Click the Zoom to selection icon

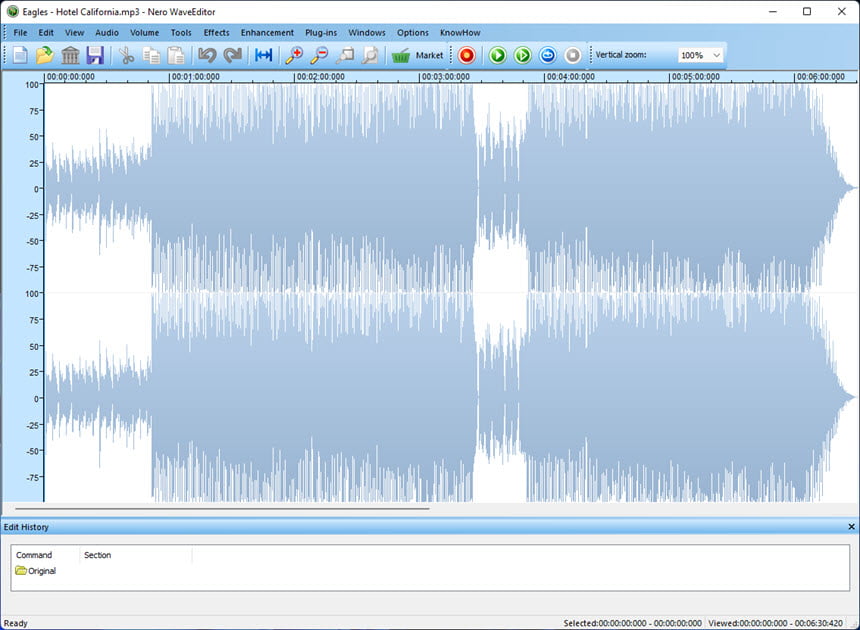346,55
